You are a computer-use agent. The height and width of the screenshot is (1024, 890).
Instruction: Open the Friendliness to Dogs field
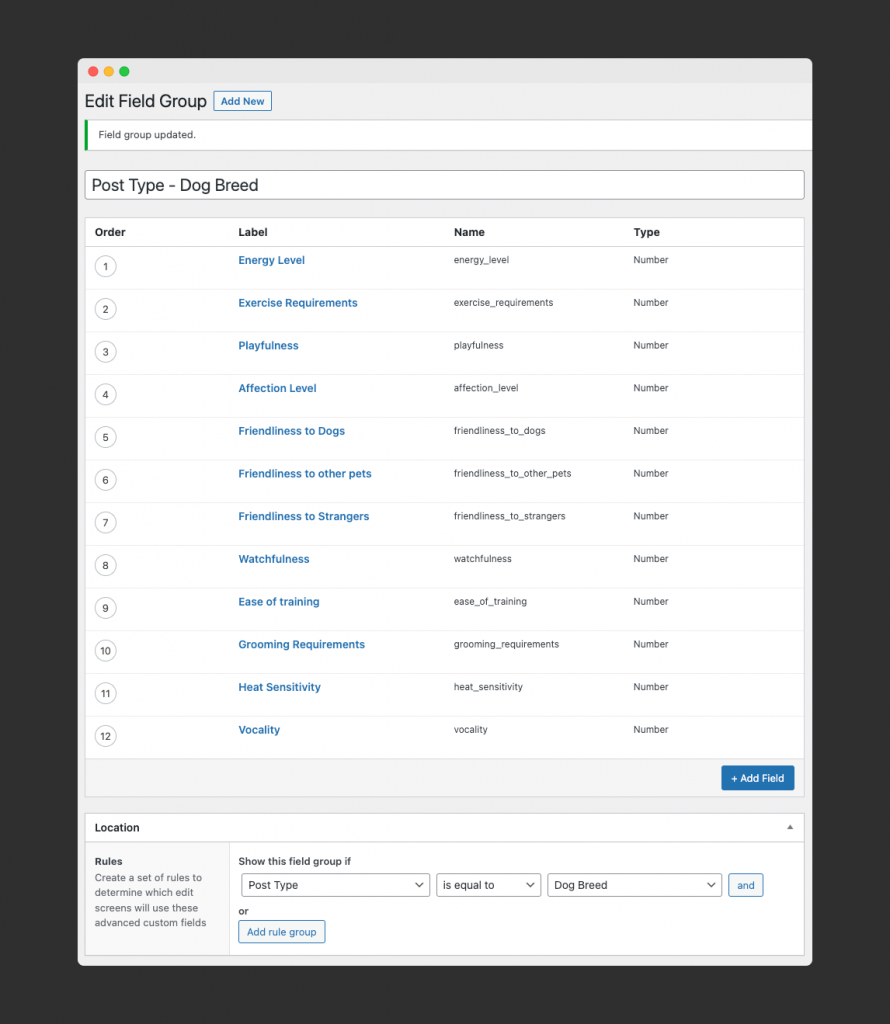[291, 431]
